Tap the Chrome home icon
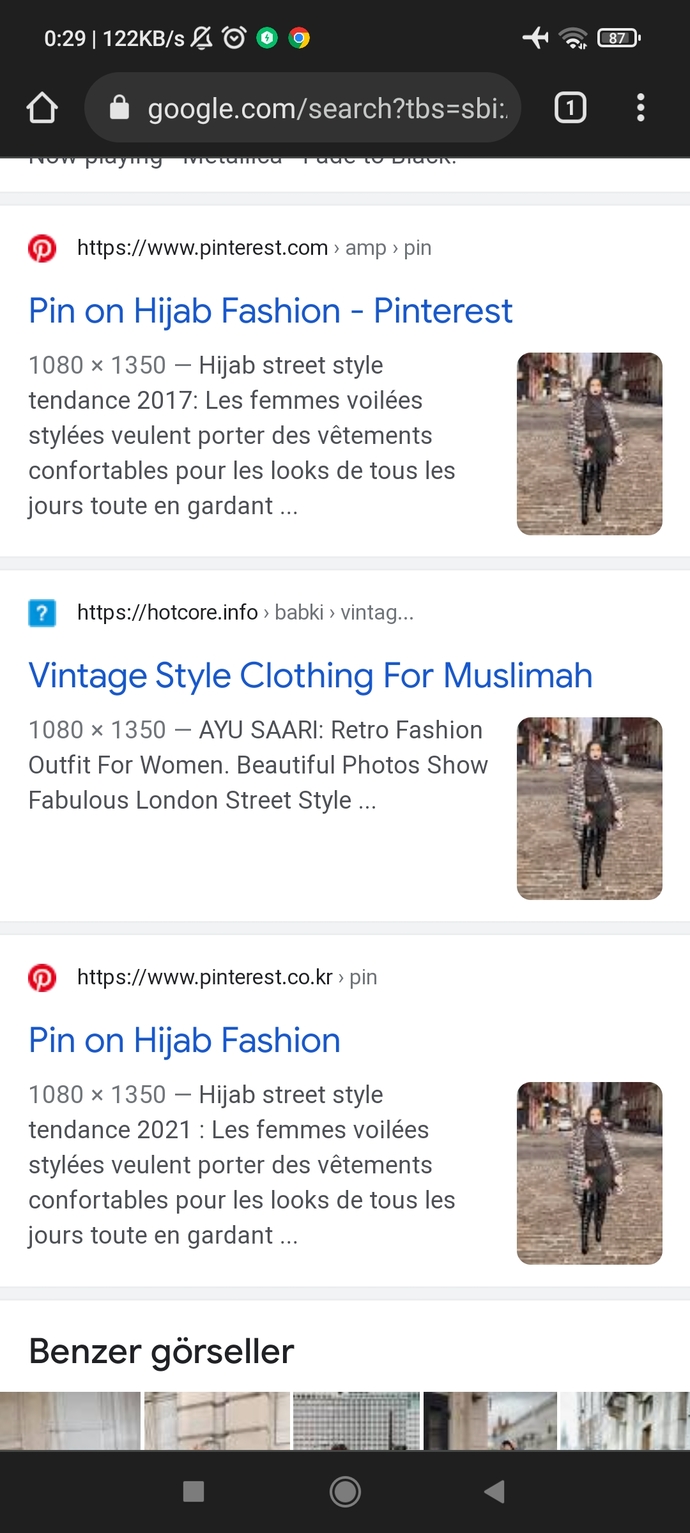Viewport: 690px width, 1533px height. tap(42, 108)
